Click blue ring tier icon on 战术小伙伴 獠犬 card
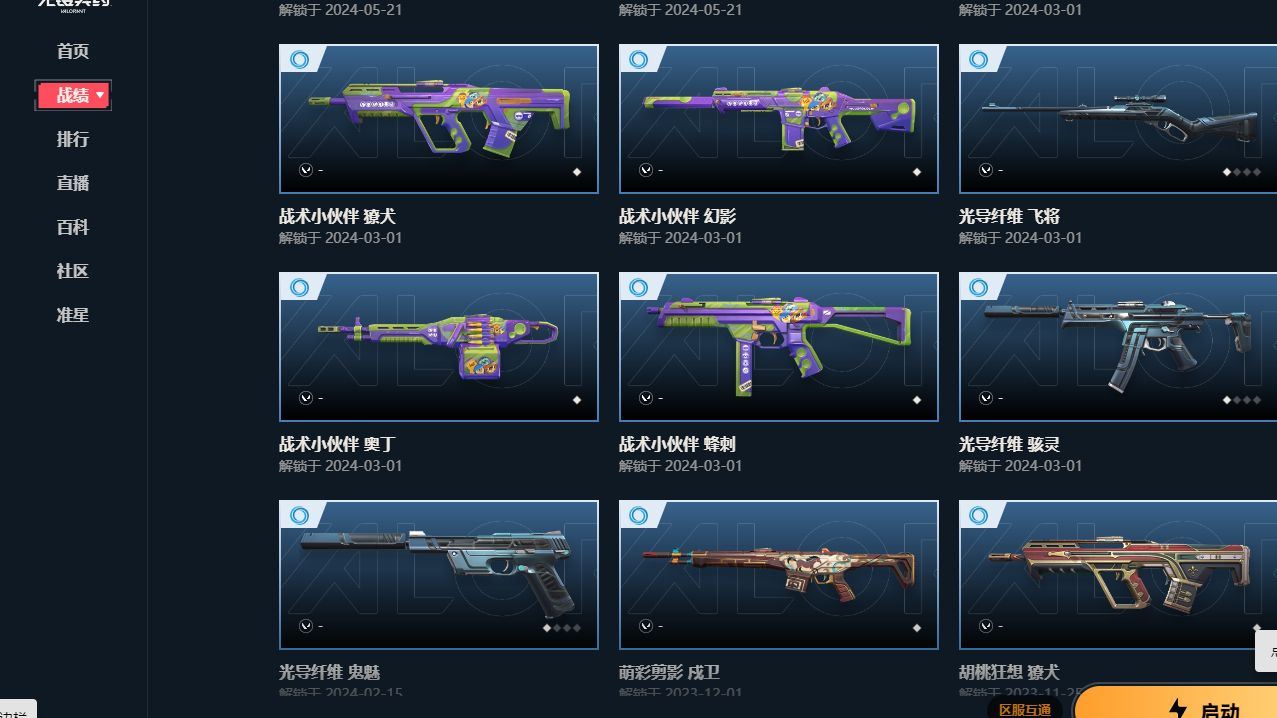This screenshot has height=718, width=1277. pos(299,60)
